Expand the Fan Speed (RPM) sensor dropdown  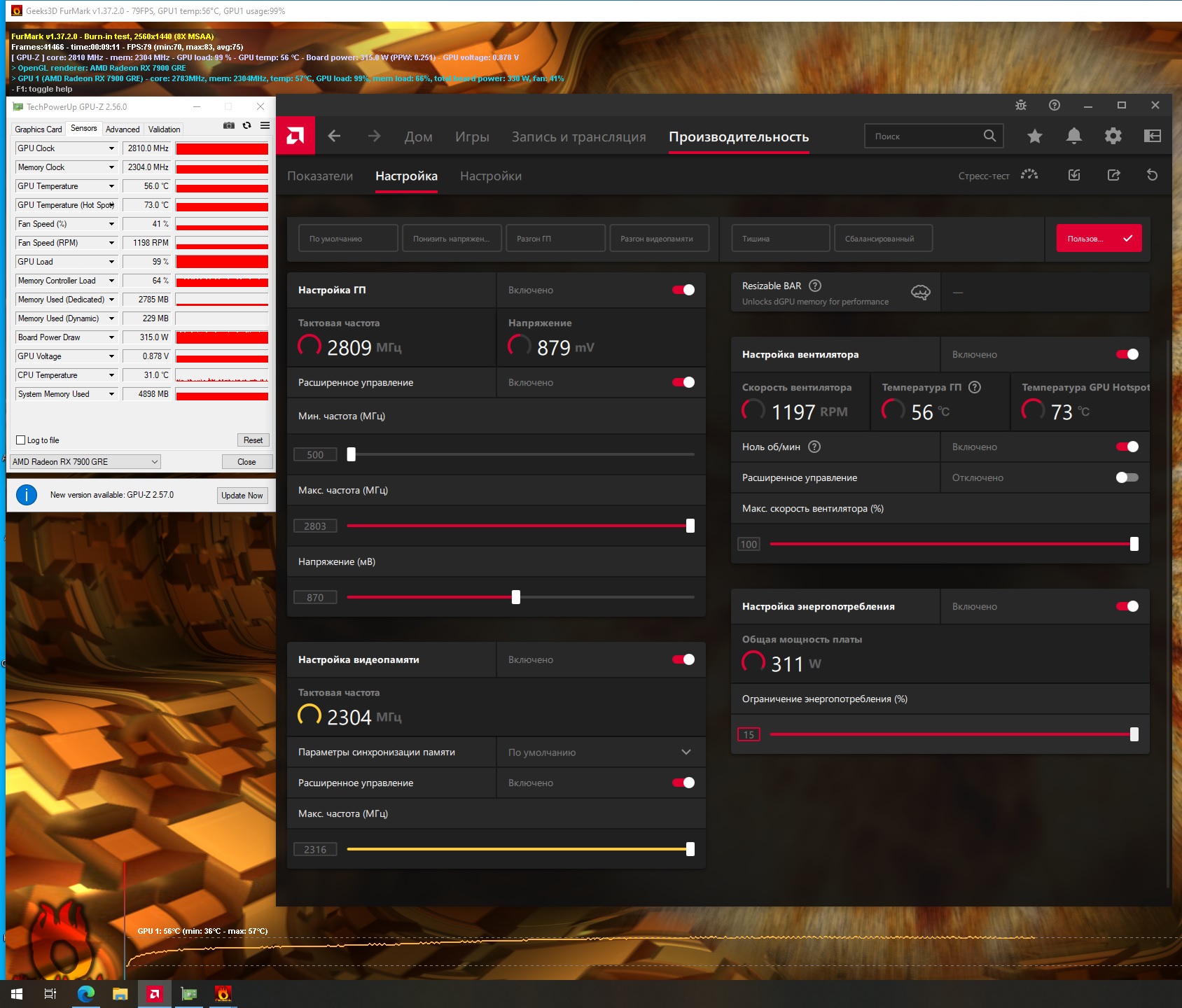111,243
